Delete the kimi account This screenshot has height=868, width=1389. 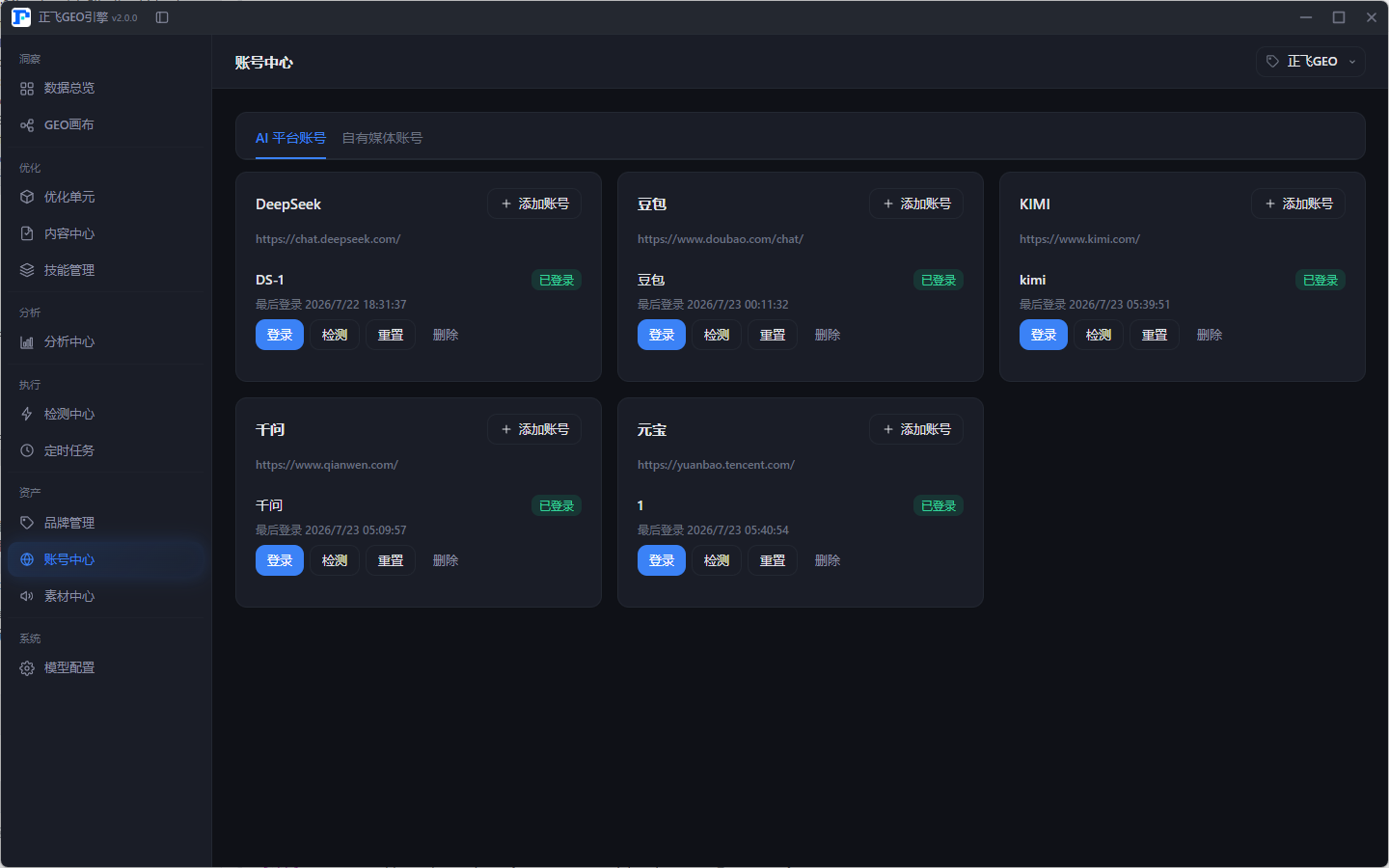1210,335
